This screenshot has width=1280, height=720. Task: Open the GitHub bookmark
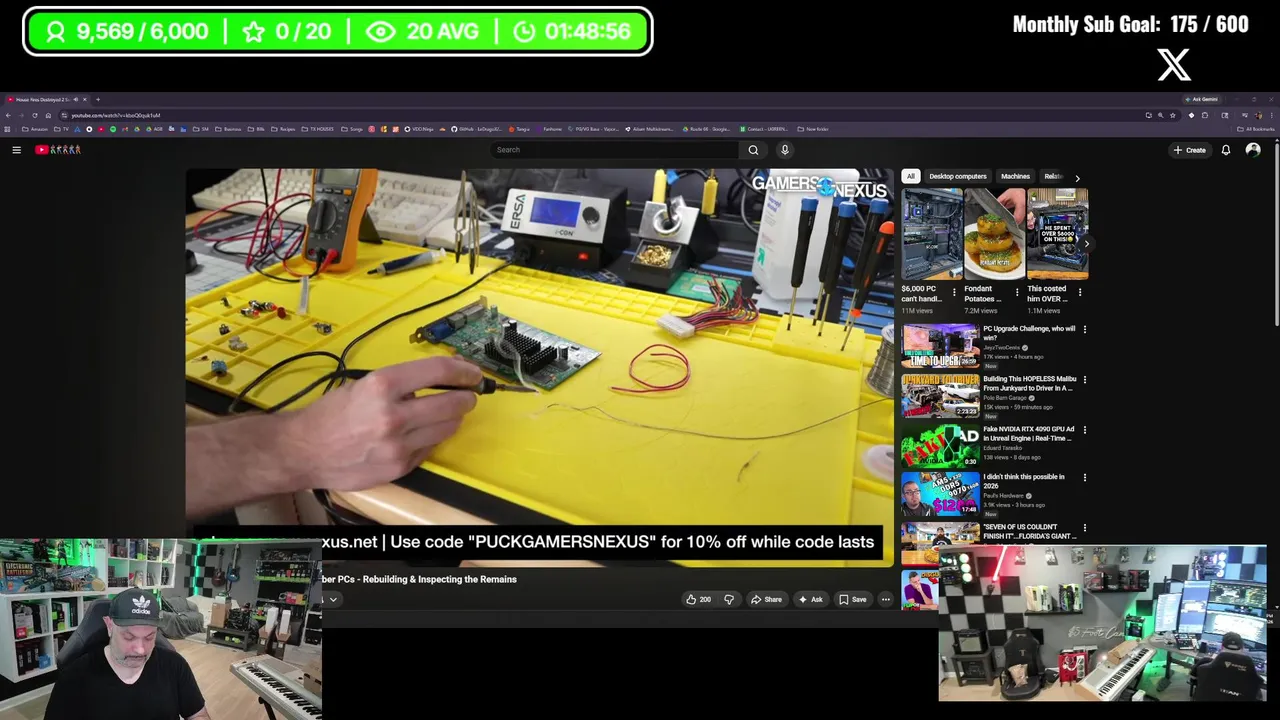coord(476,129)
